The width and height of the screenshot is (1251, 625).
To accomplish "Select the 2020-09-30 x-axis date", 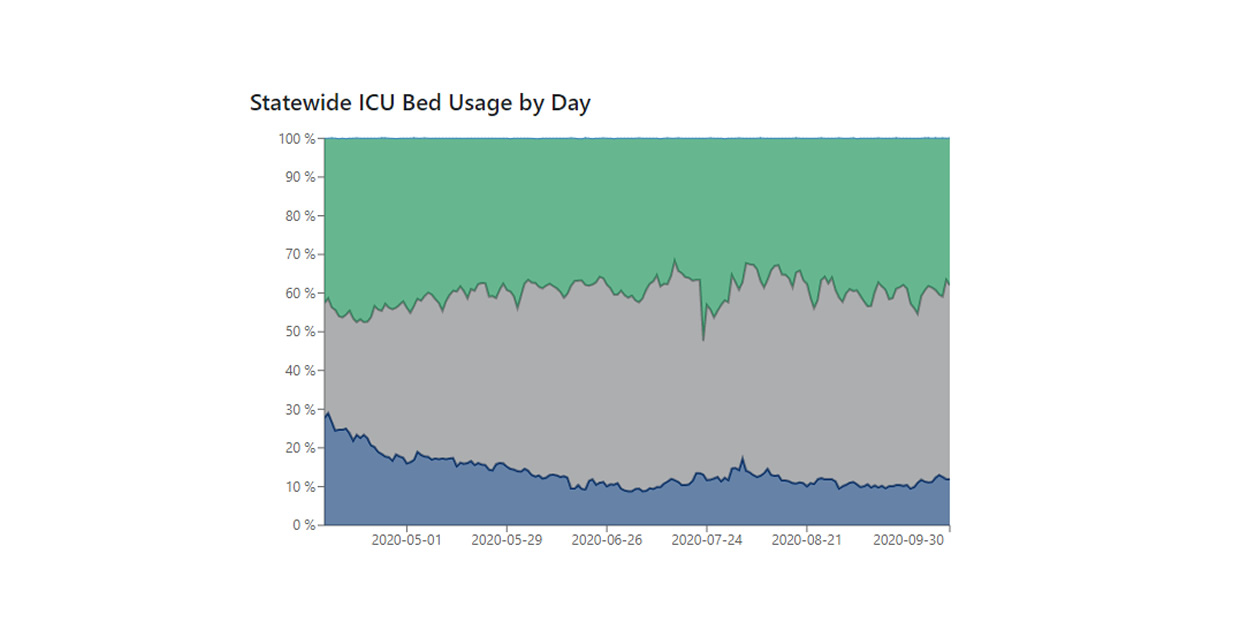I will (908, 540).
